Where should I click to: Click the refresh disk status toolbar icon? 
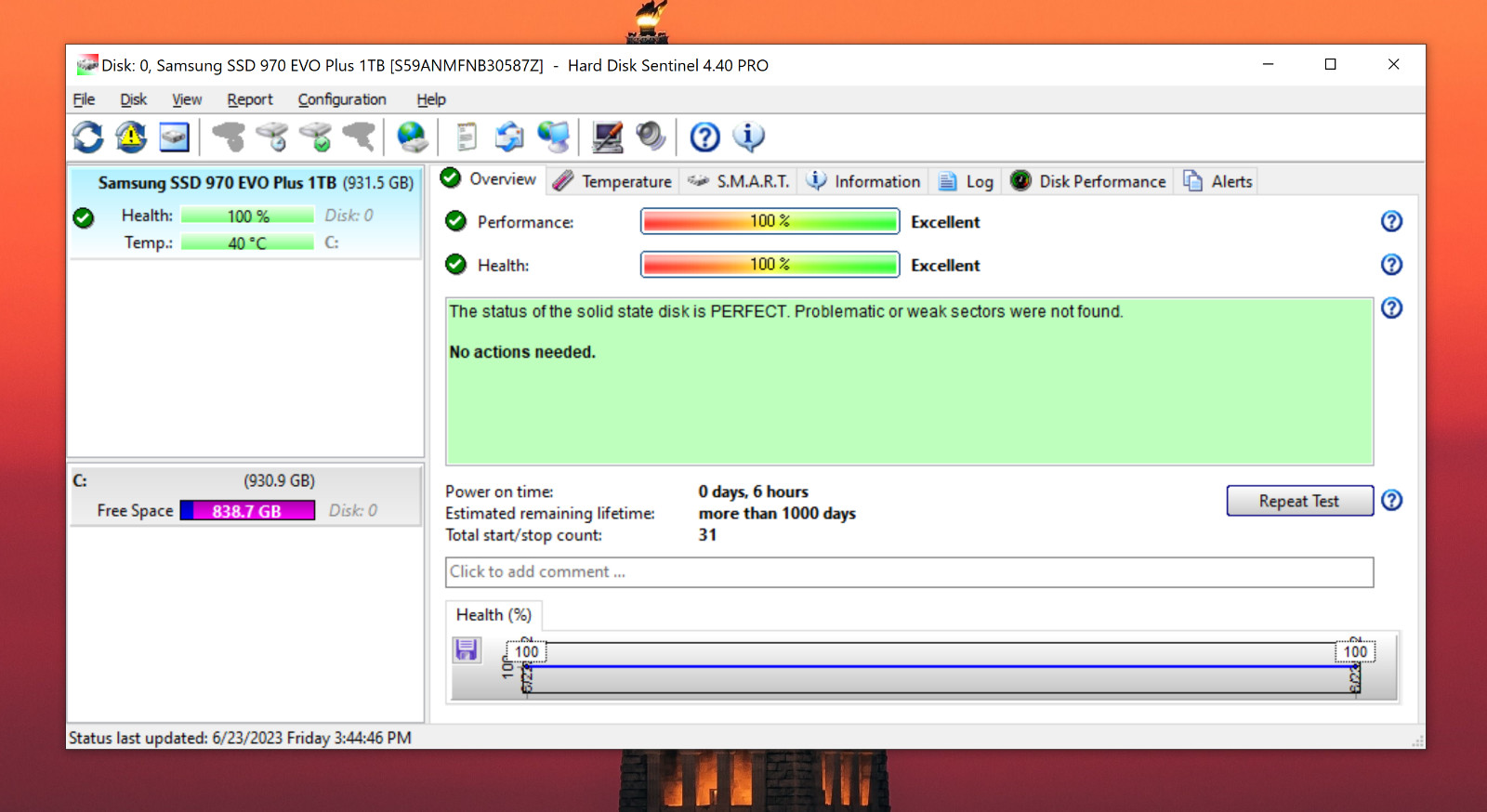(x=88, y=138)
